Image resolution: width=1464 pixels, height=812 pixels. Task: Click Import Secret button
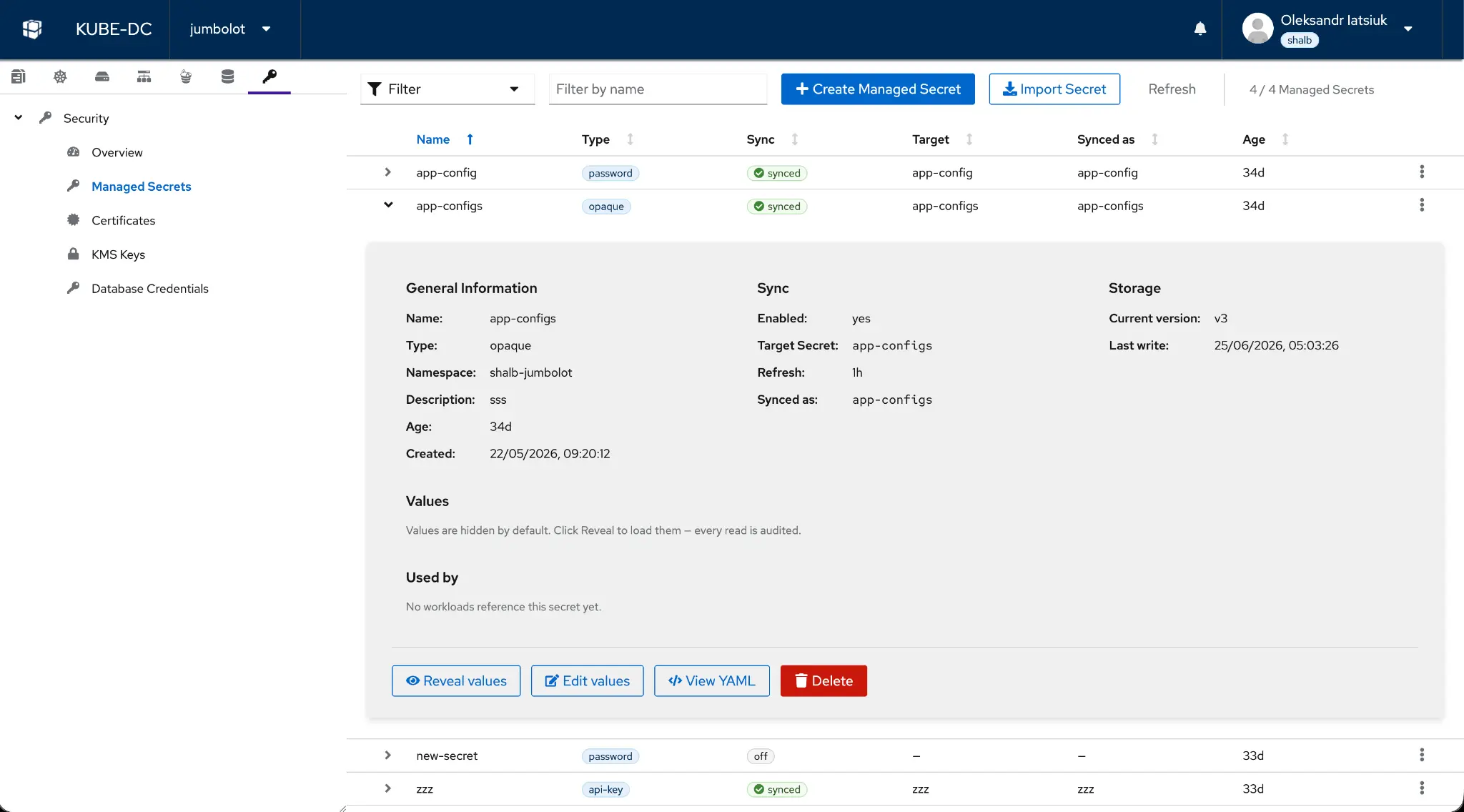pyautogui.click(x=1054, y=89)
